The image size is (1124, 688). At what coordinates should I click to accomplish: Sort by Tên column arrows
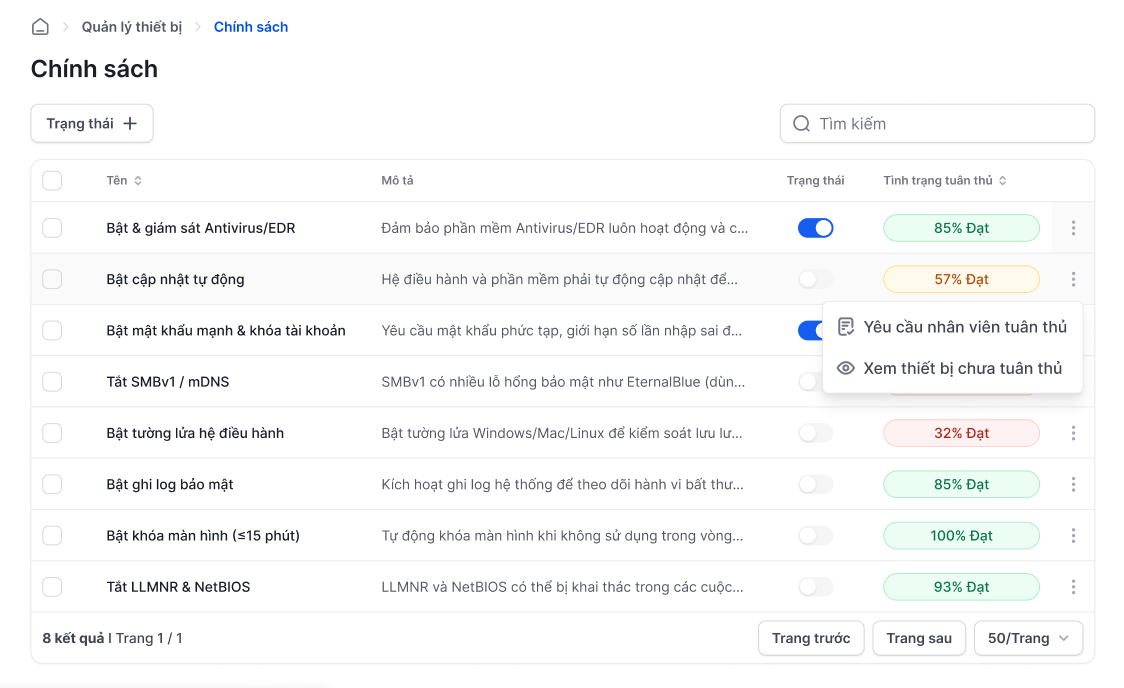(138, 181)
